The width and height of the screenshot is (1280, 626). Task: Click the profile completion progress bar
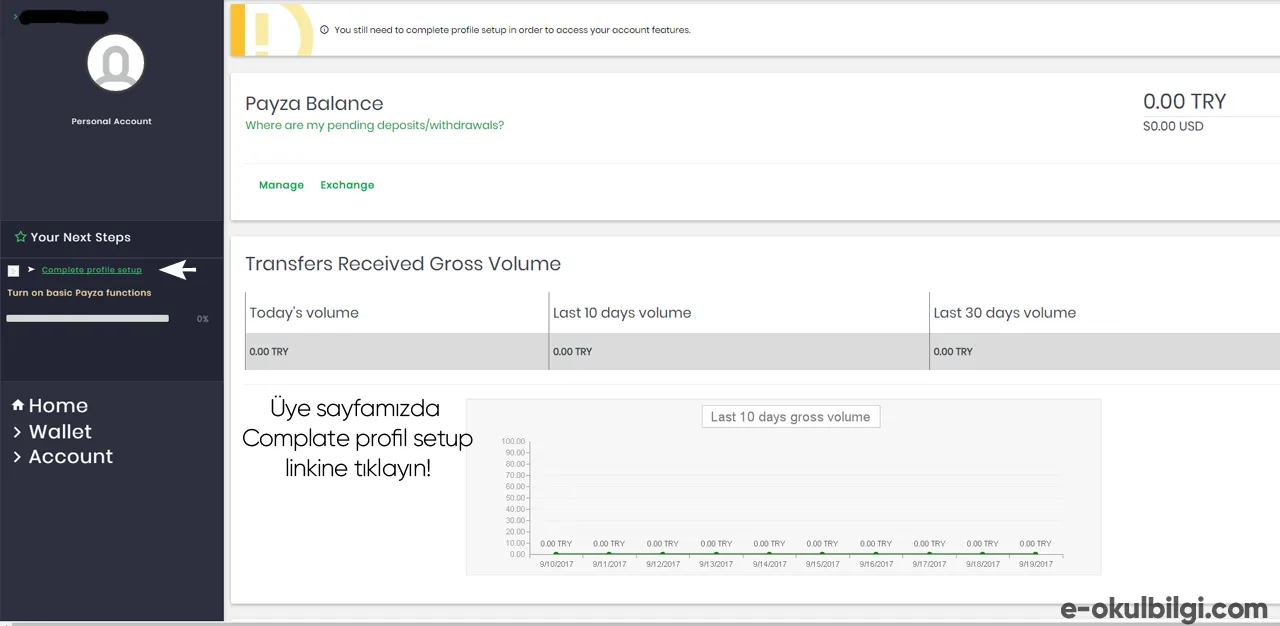coord(88,318)
